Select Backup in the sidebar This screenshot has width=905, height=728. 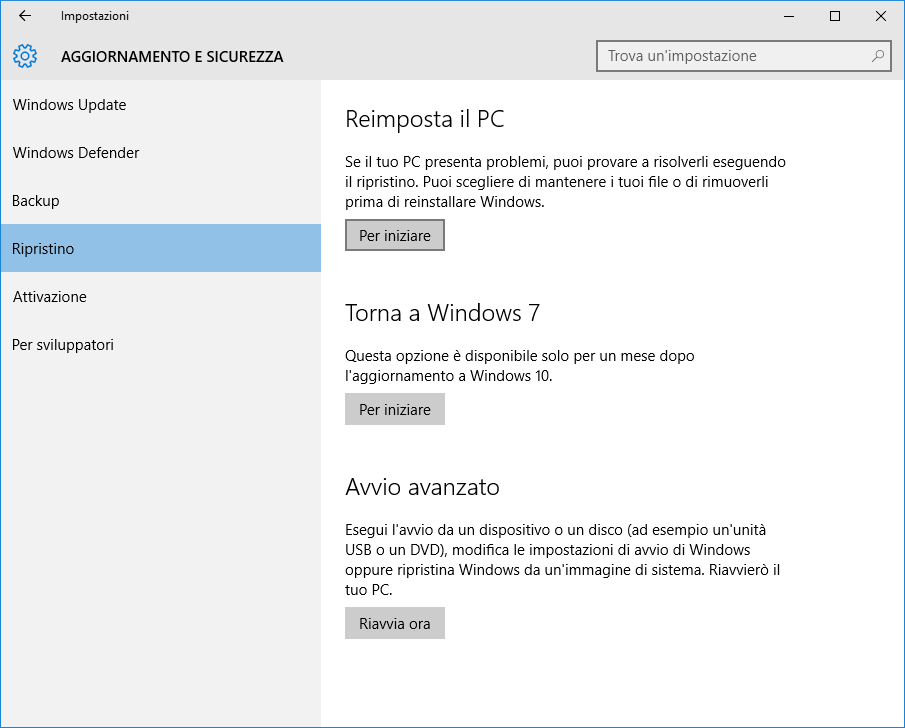click(160, 200)
